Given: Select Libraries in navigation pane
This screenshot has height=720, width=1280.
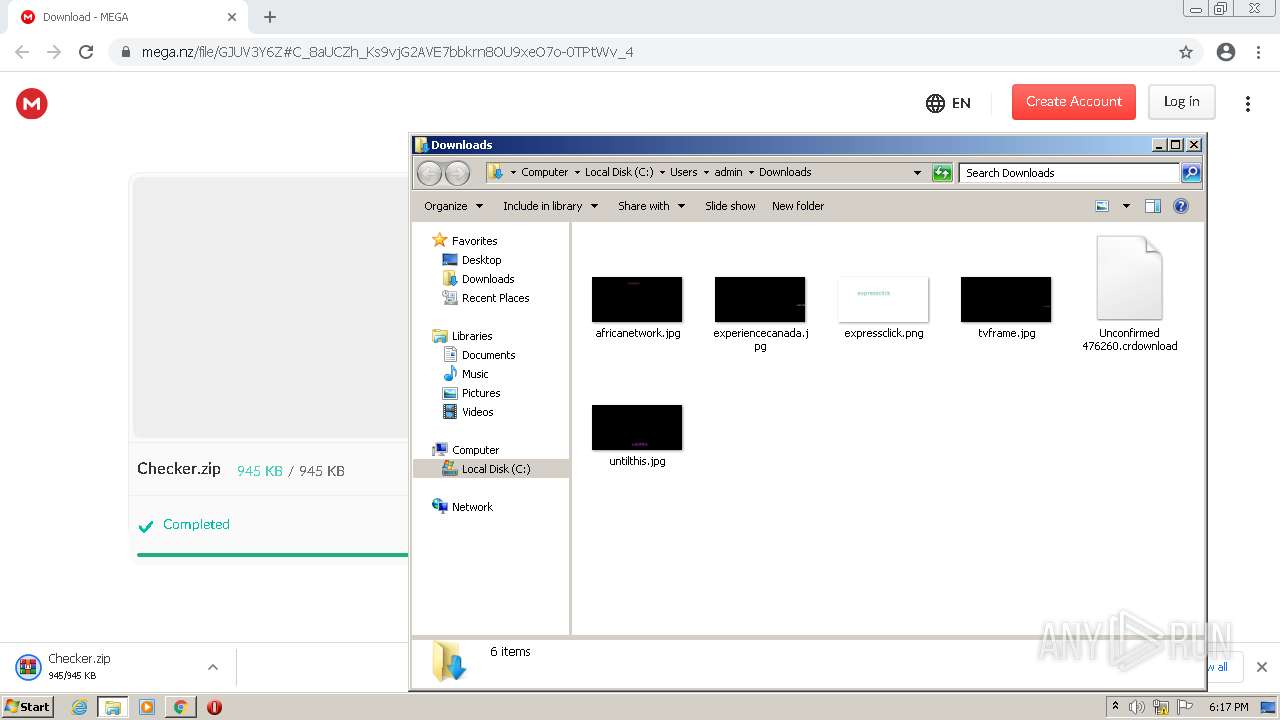Looking at the screenshot, I should point(462,336).
